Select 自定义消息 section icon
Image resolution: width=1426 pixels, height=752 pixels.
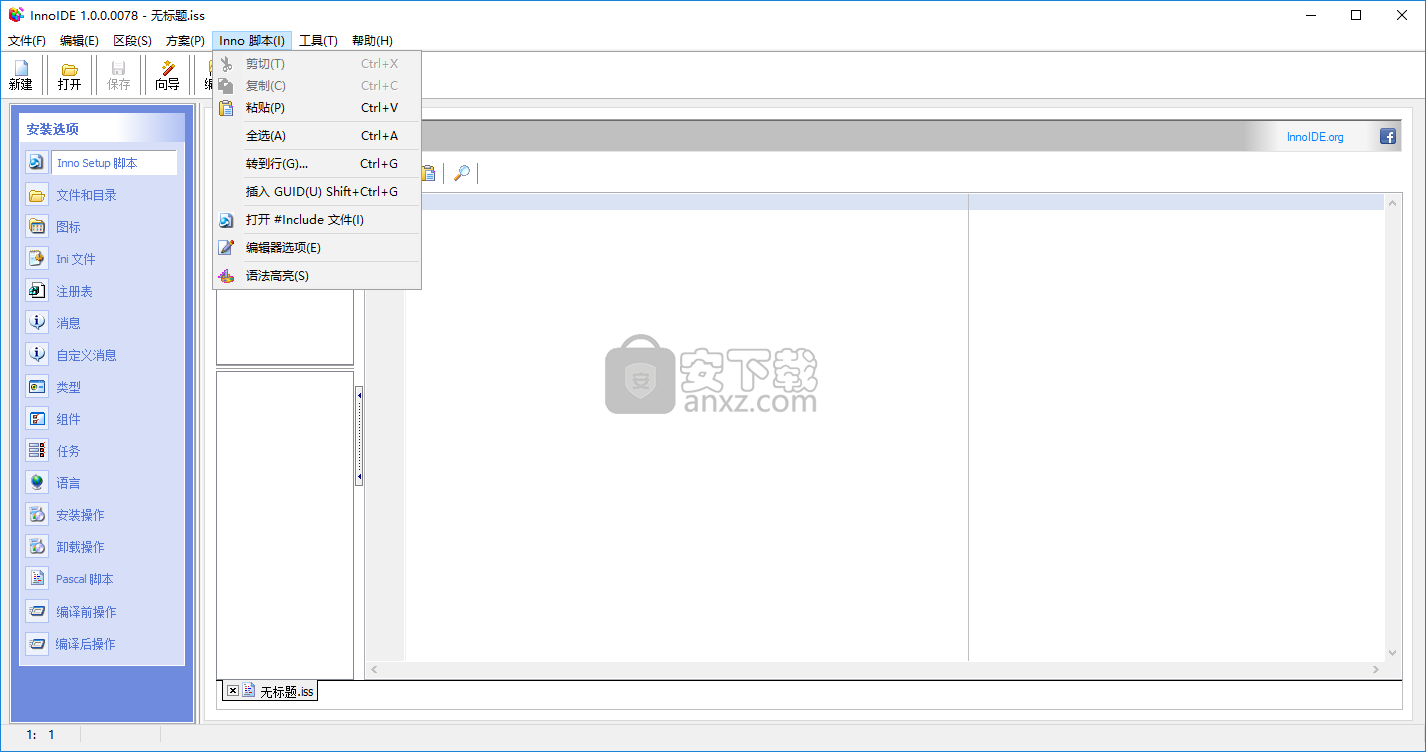[37, 355]
